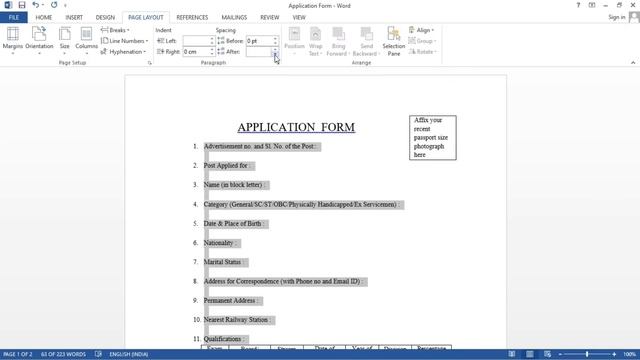Switch to the INSERT tab
Viewport: 640px width, 360px height.
pos(74,18)
